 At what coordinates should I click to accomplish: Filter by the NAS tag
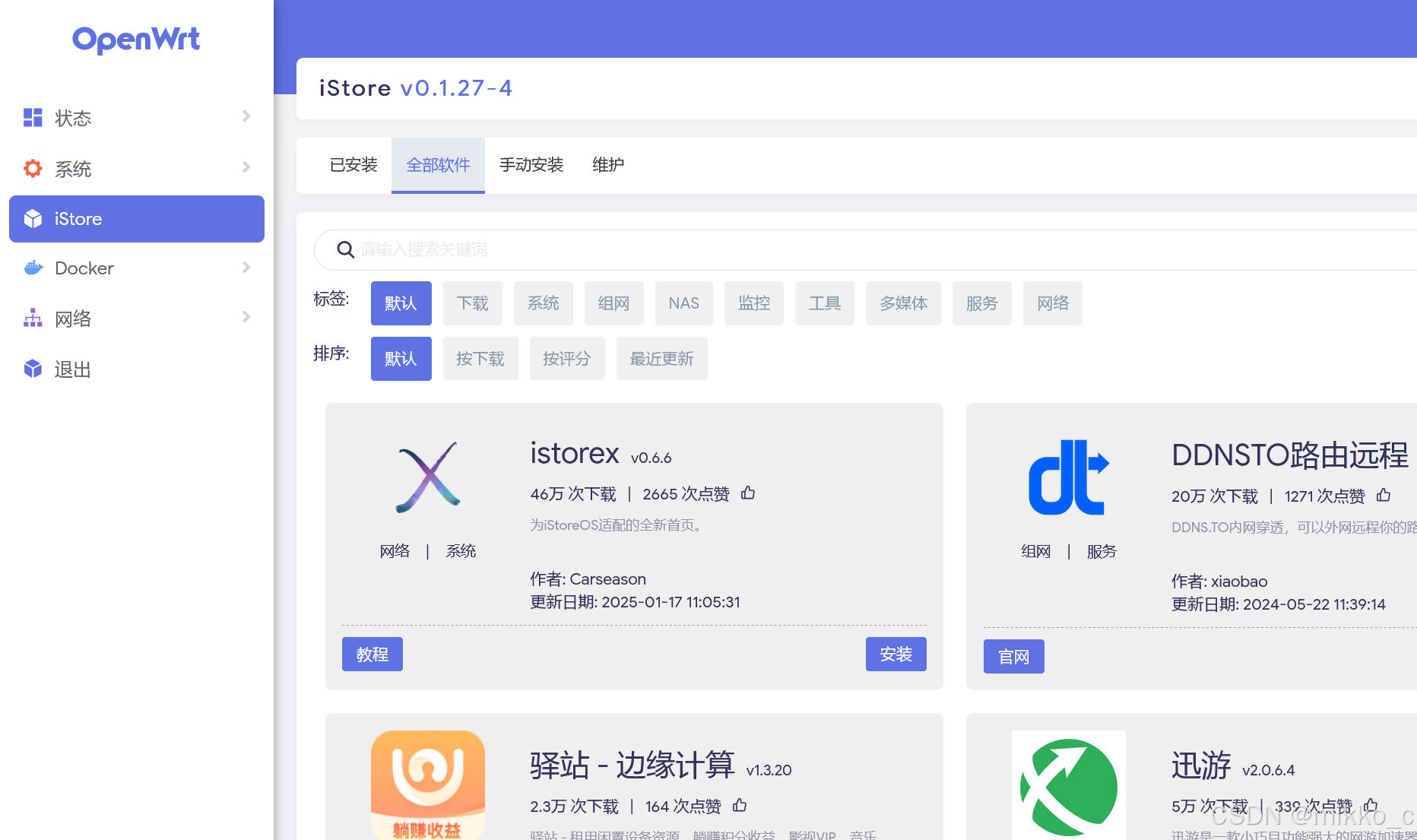(684, 303)
